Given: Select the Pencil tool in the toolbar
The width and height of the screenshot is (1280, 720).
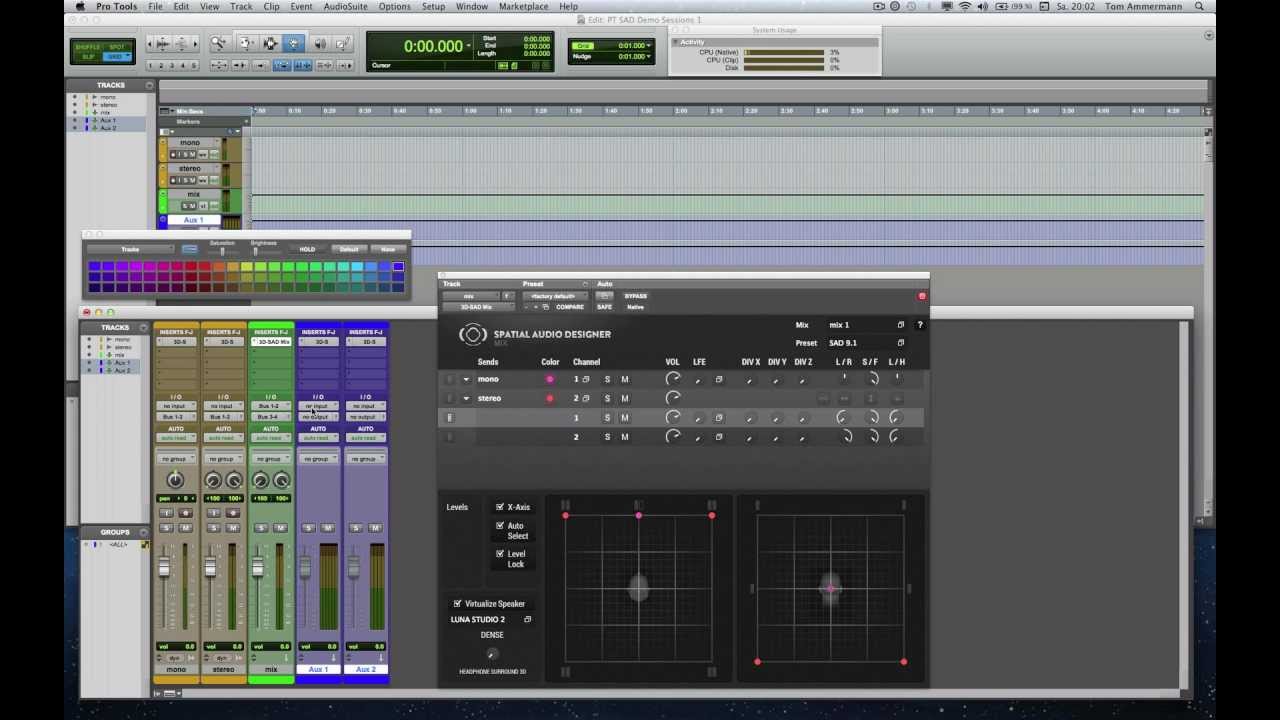Looking at the screenshot, I should pos(343,44).
